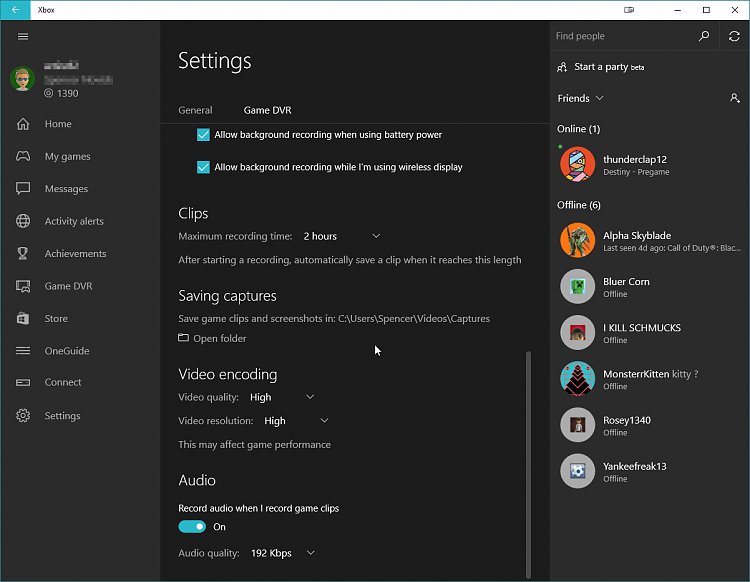The height and width of the screenshot is (582, 750).
Task: Open Achievements from sidebar
Action: pyautogui.click(x=76, y=253)
